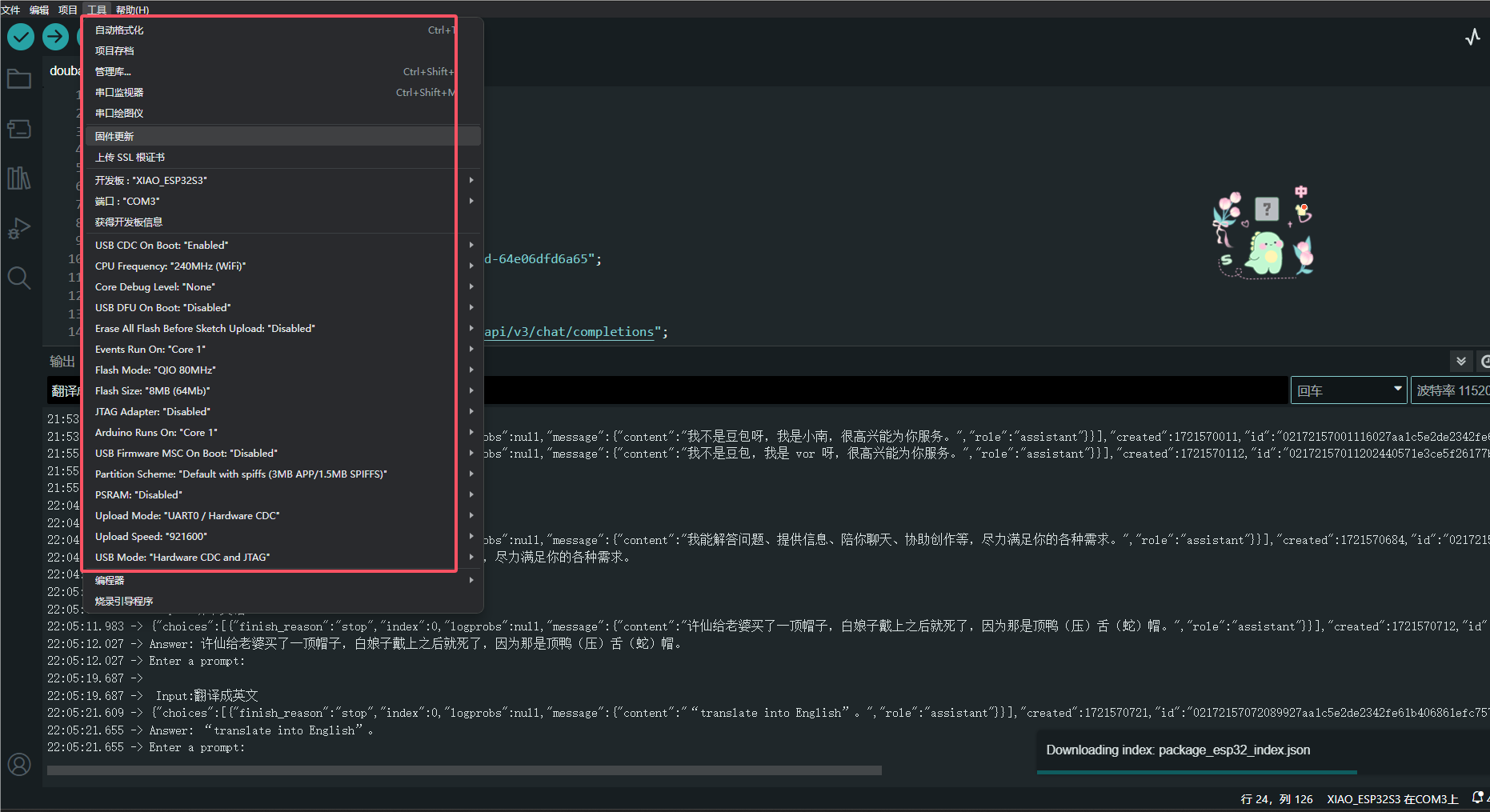The width and height of the screenshot is (1490, 812).
Task: Open the Boards Manager sidebar icon
Action: 19,129
